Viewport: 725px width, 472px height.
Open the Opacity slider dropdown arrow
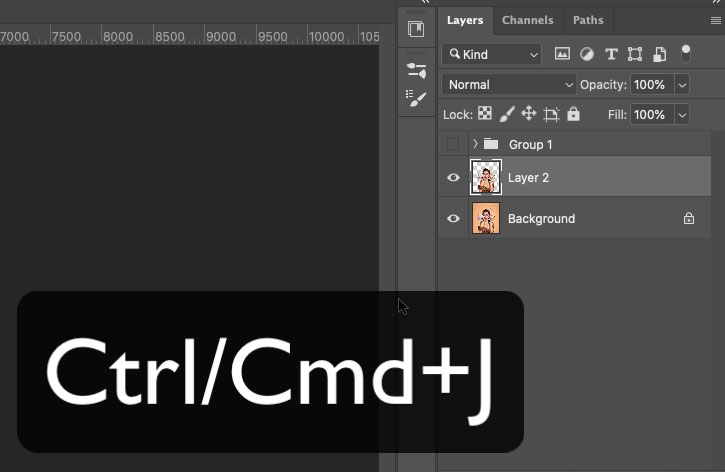point(682,85)
